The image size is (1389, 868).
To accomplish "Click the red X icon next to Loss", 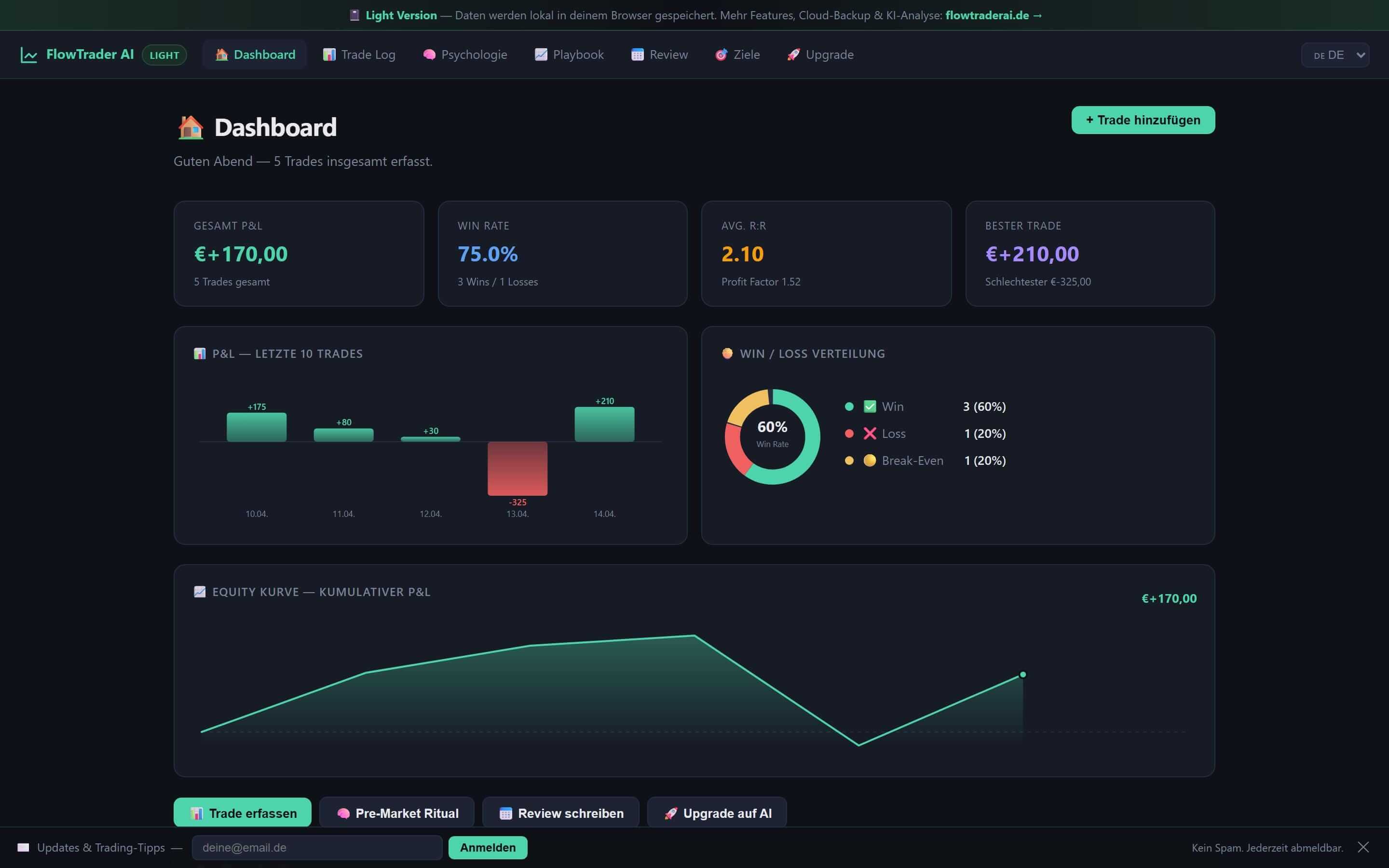I will coord(870,434).
